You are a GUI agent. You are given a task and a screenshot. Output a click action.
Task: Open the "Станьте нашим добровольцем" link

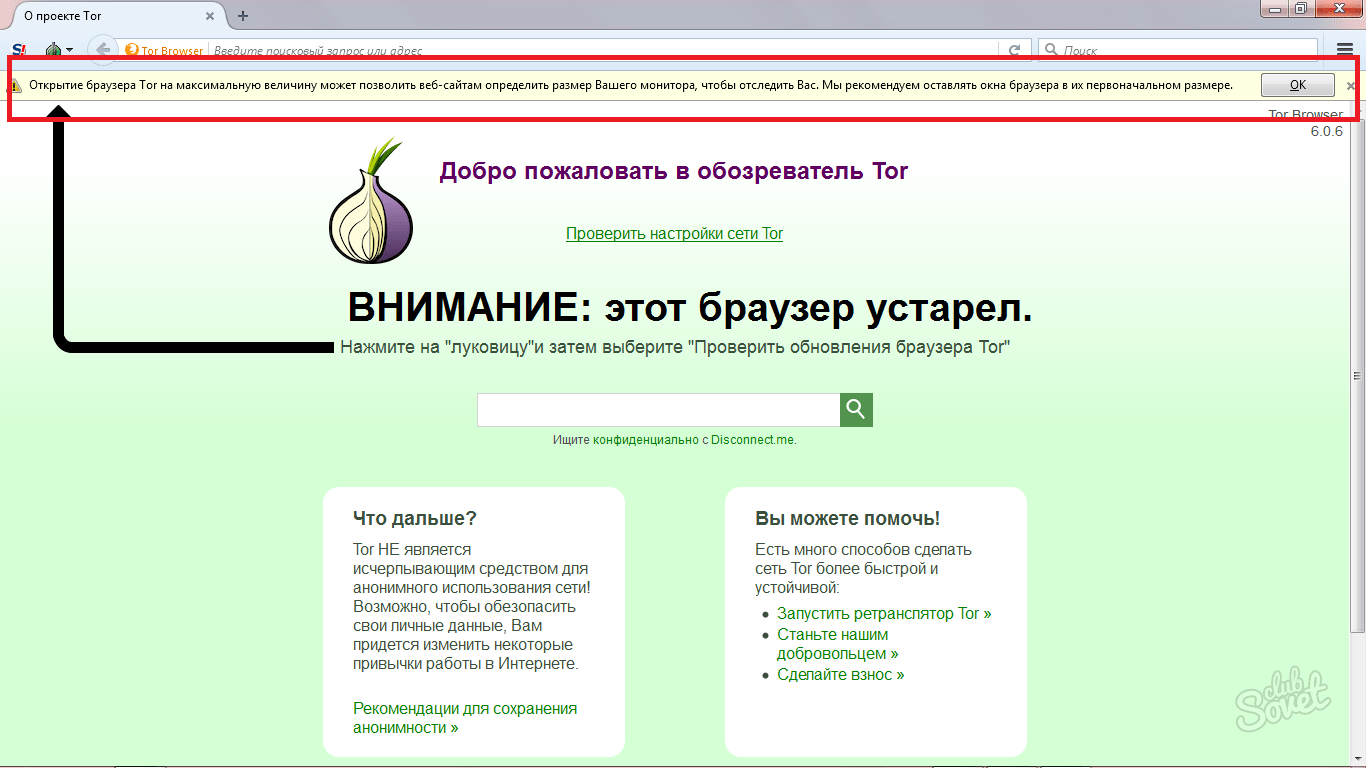pos(837,644)
